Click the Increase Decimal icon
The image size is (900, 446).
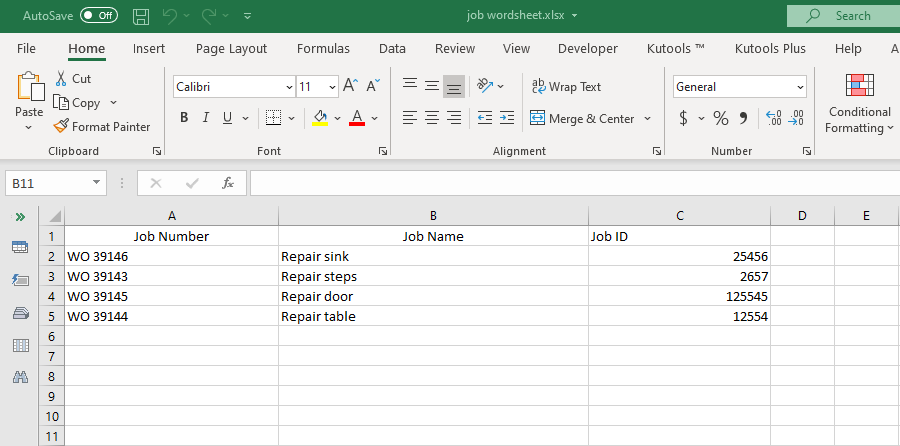coord(774,118)
